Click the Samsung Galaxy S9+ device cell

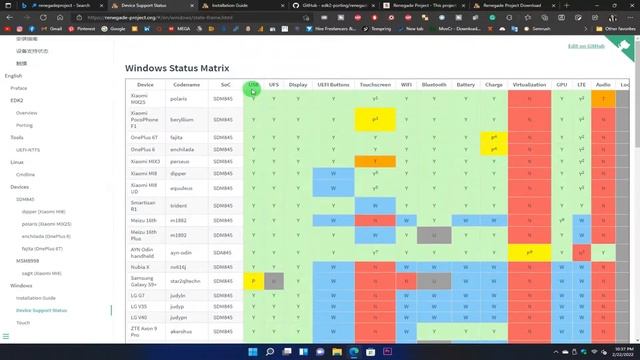pyautogui.click(x=145, y=281)
